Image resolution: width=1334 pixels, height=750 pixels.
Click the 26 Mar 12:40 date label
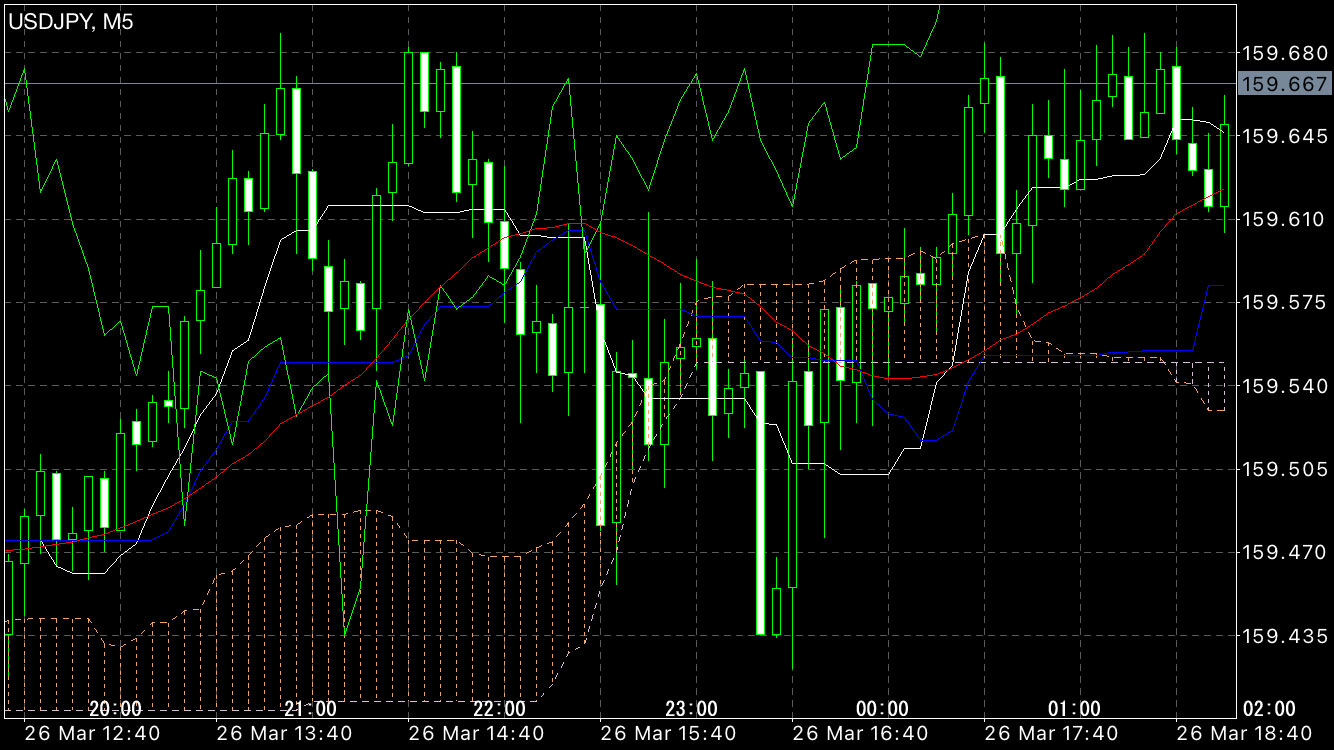point(92,734)
